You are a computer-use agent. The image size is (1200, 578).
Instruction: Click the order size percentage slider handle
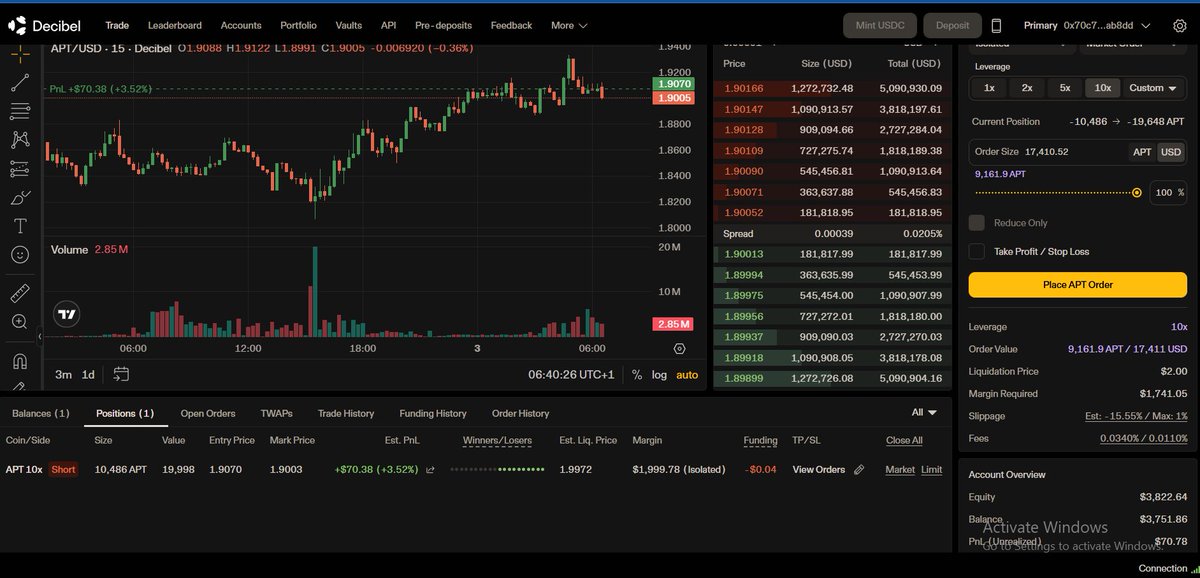click(x=1136, y=192)
